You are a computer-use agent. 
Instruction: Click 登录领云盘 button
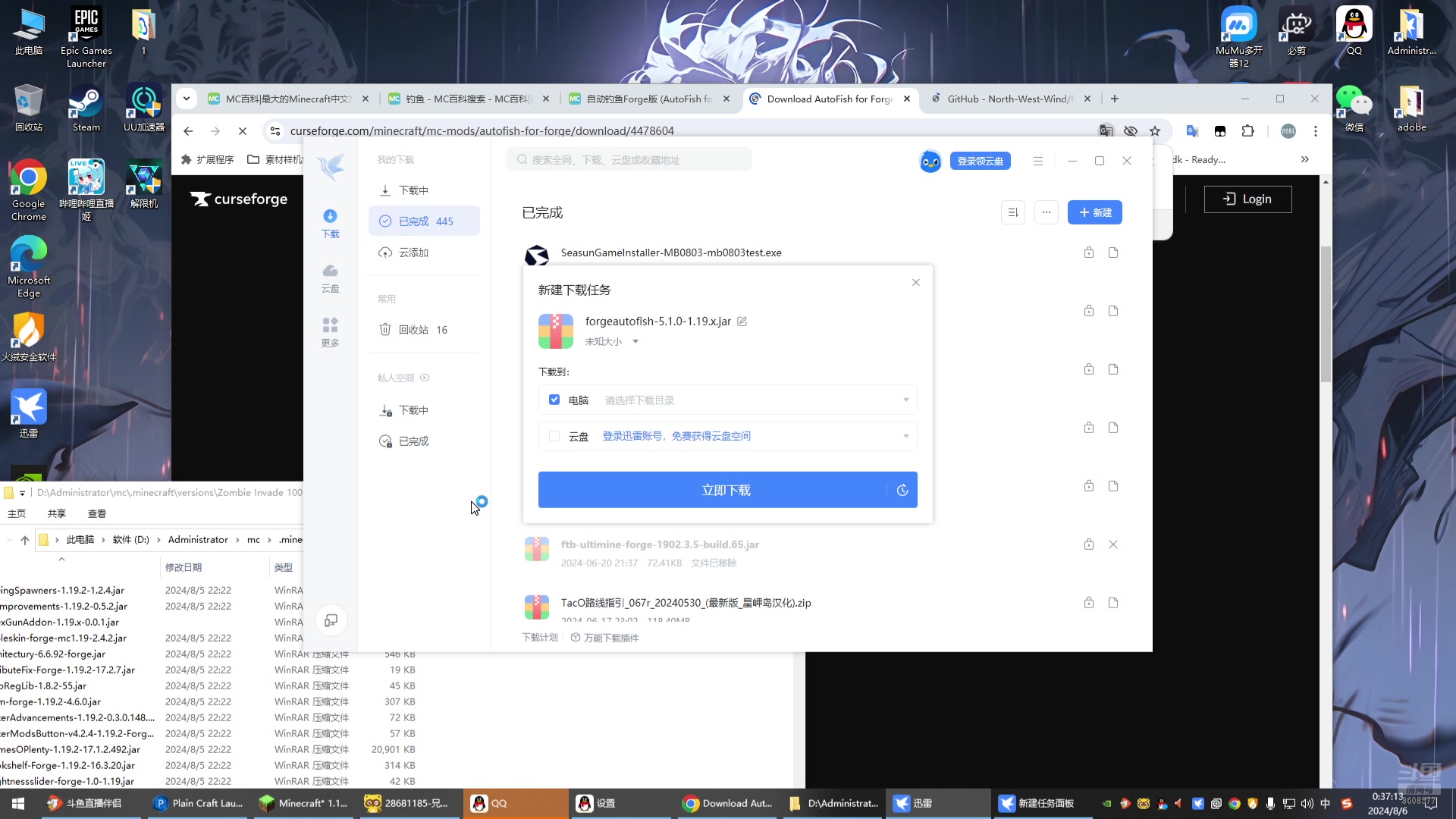tap(980, 161)
